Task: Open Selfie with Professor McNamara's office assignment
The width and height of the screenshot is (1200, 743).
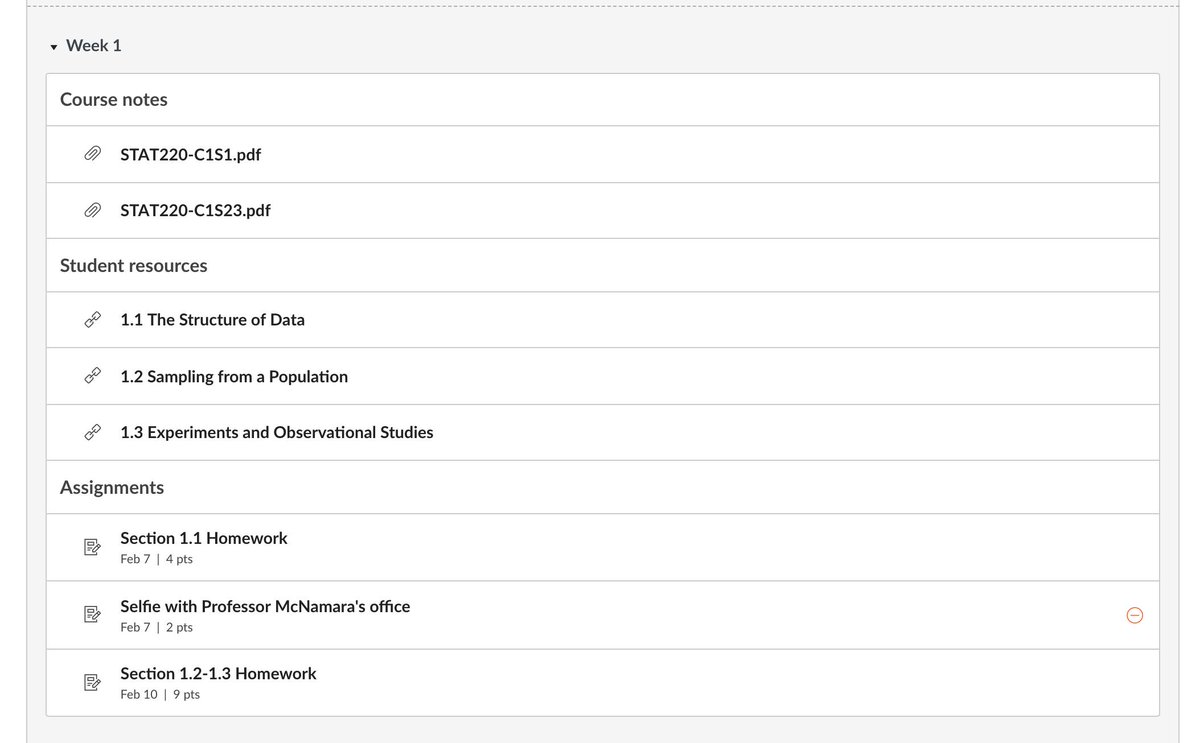Action: point(265,606)
